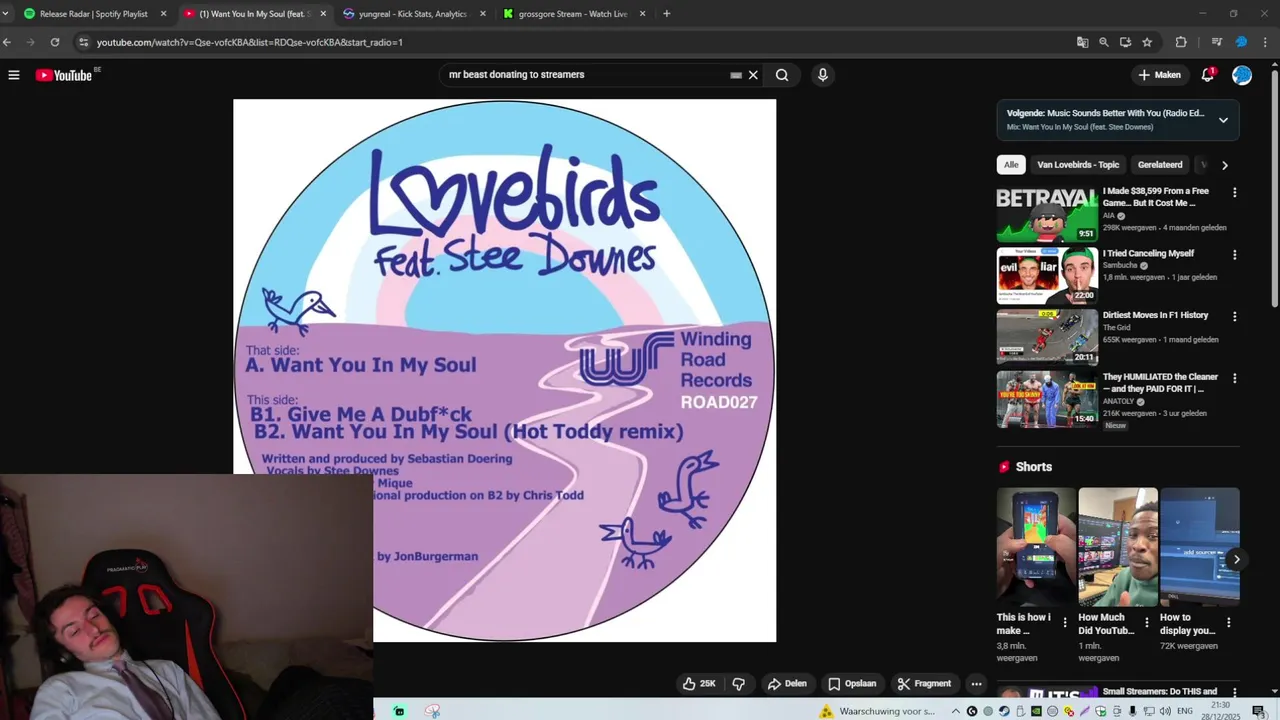Switch to grossgore Stream tab

(572, 14)
